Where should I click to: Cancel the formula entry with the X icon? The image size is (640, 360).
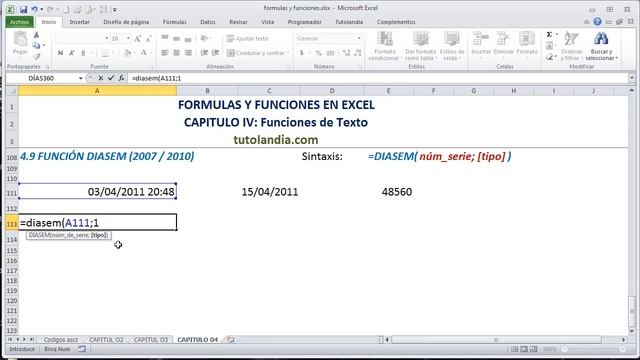click(x=100, y=78)
